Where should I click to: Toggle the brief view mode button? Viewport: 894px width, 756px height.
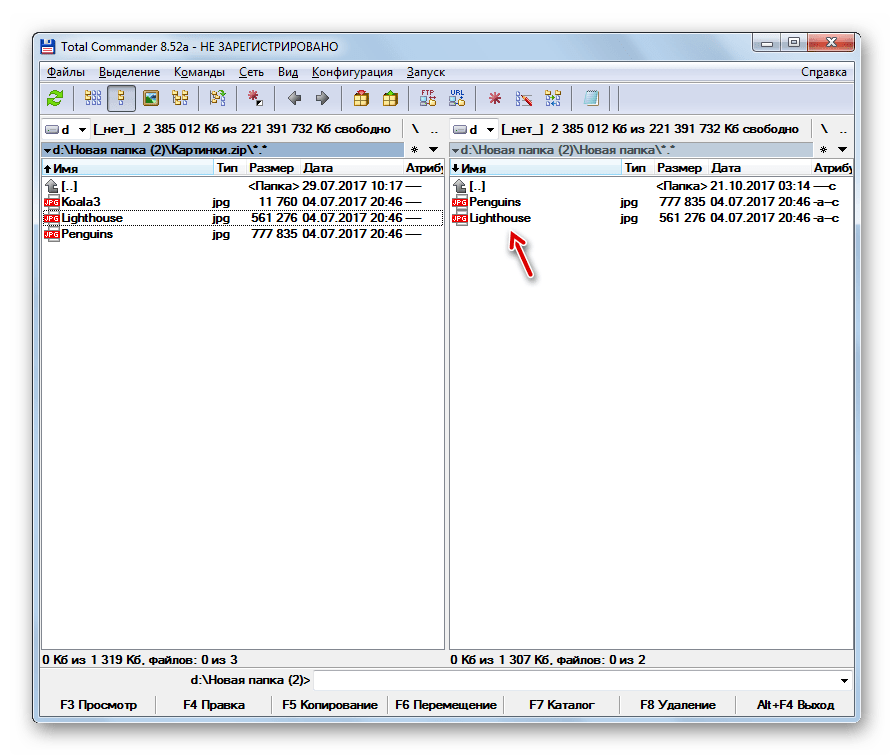(x=93, y=98)
